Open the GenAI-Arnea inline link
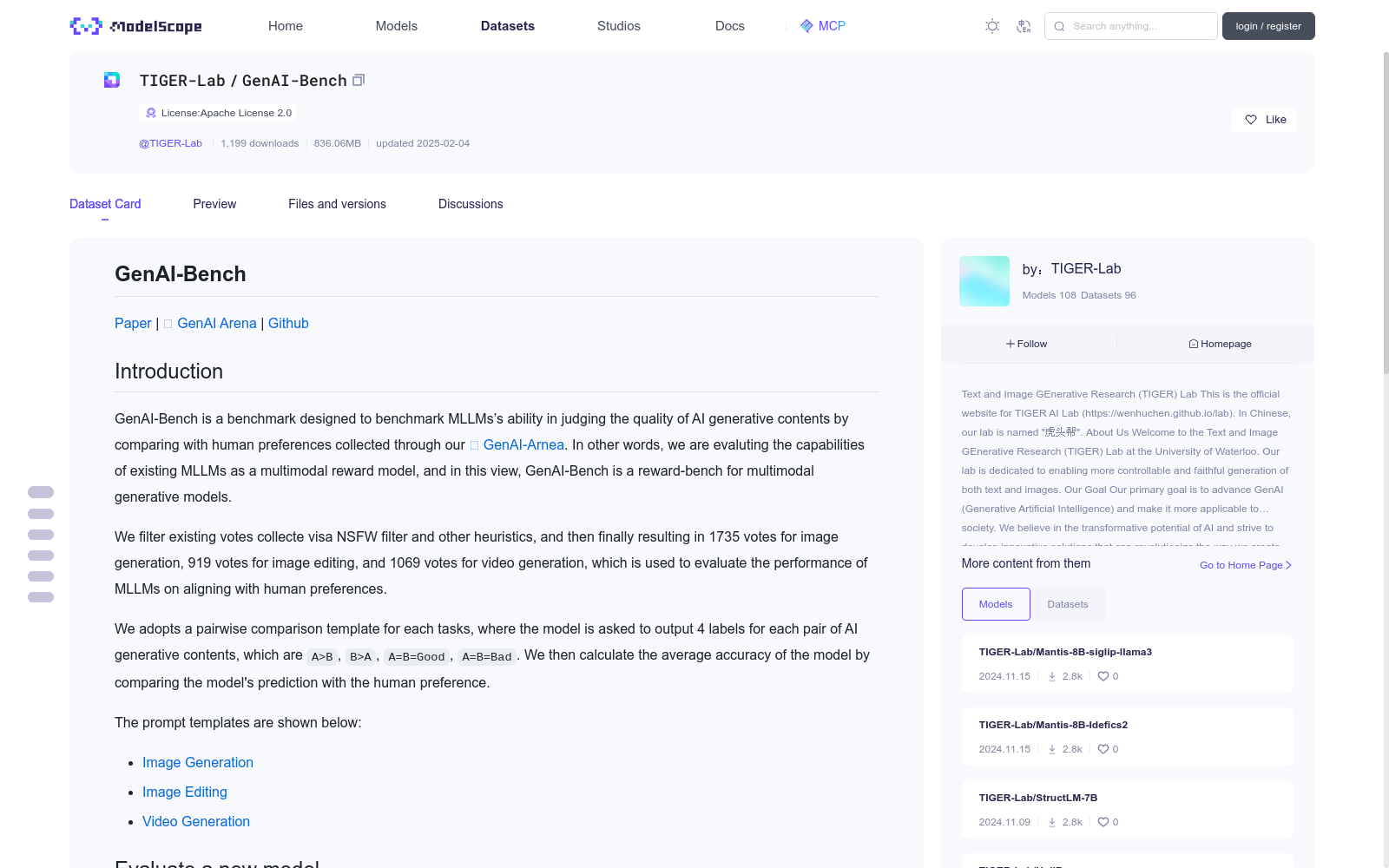 coord(523,444)
